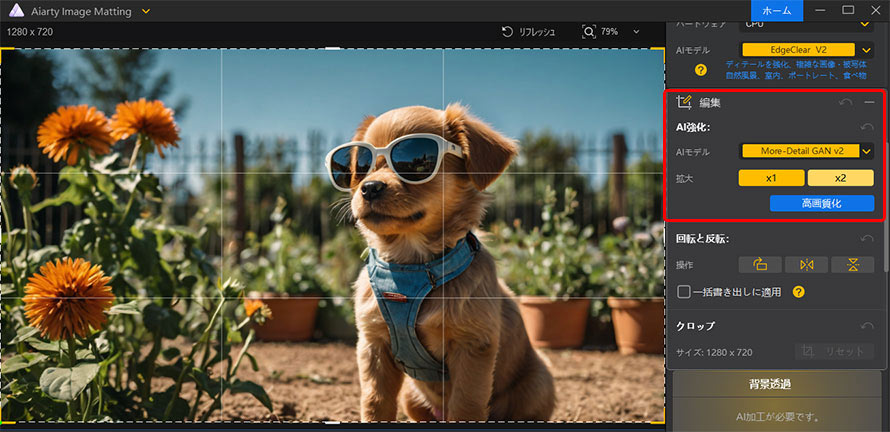The image size is (890, 432).
Task: Choose the x2 upscale option
Action: pyautogui.click(x=841, y=178)
